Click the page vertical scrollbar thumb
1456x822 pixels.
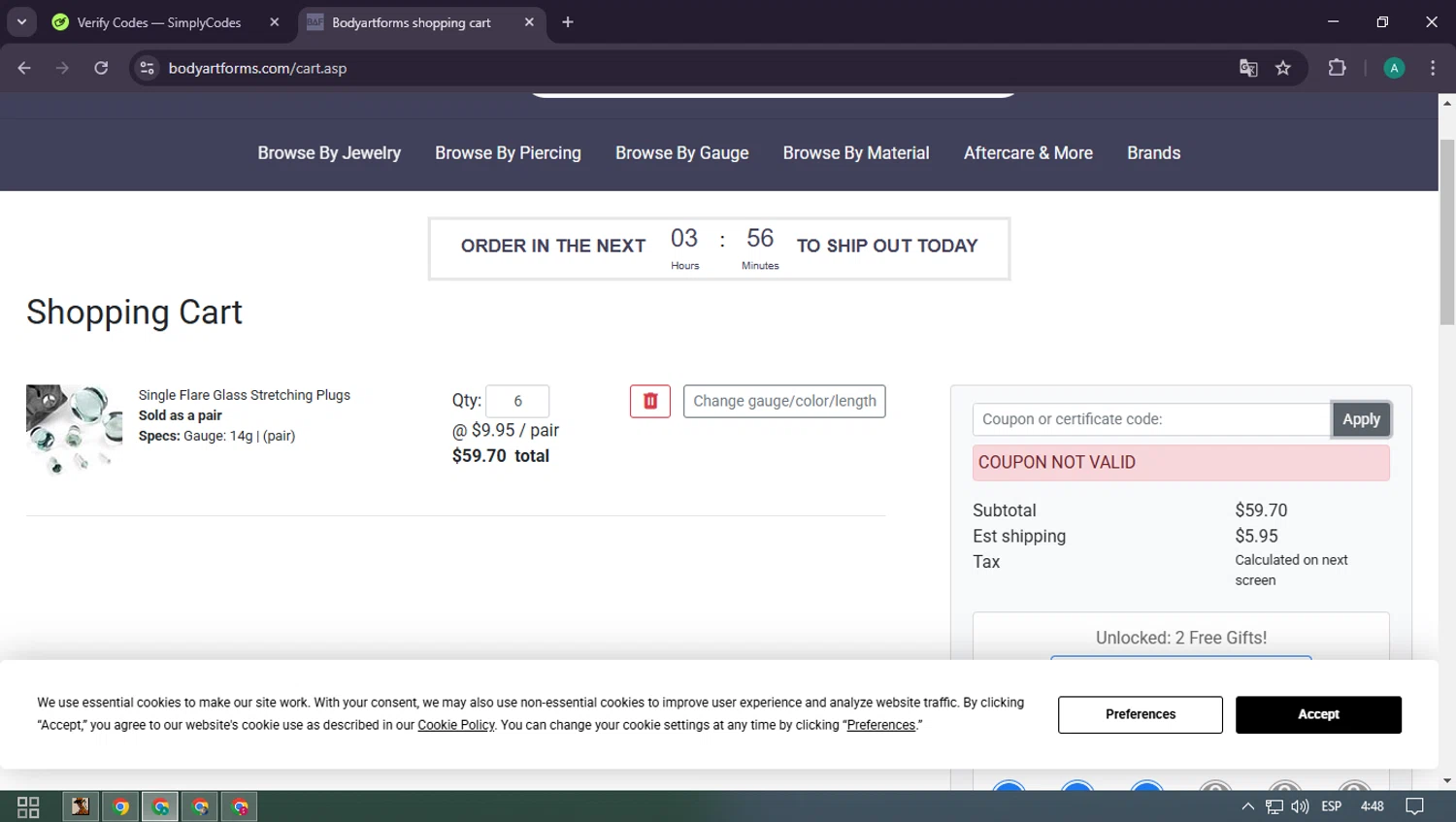tap(1447, 231)
